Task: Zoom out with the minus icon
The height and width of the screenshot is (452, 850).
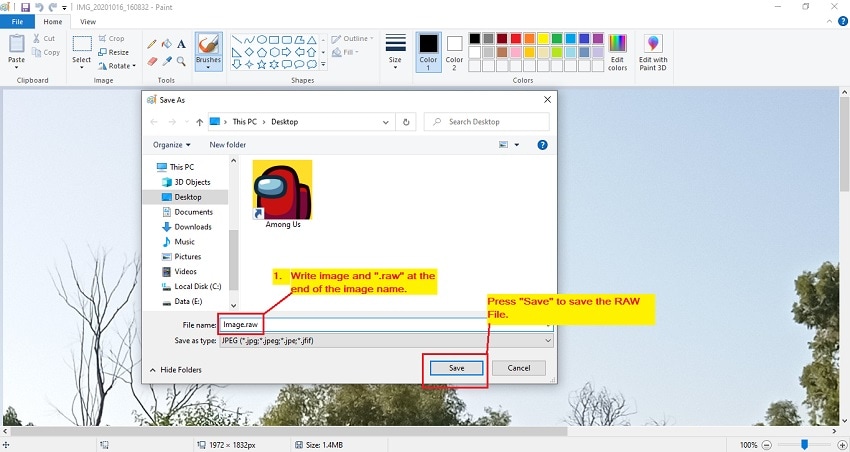Action: pyautogui.click(x=767, y=445)
